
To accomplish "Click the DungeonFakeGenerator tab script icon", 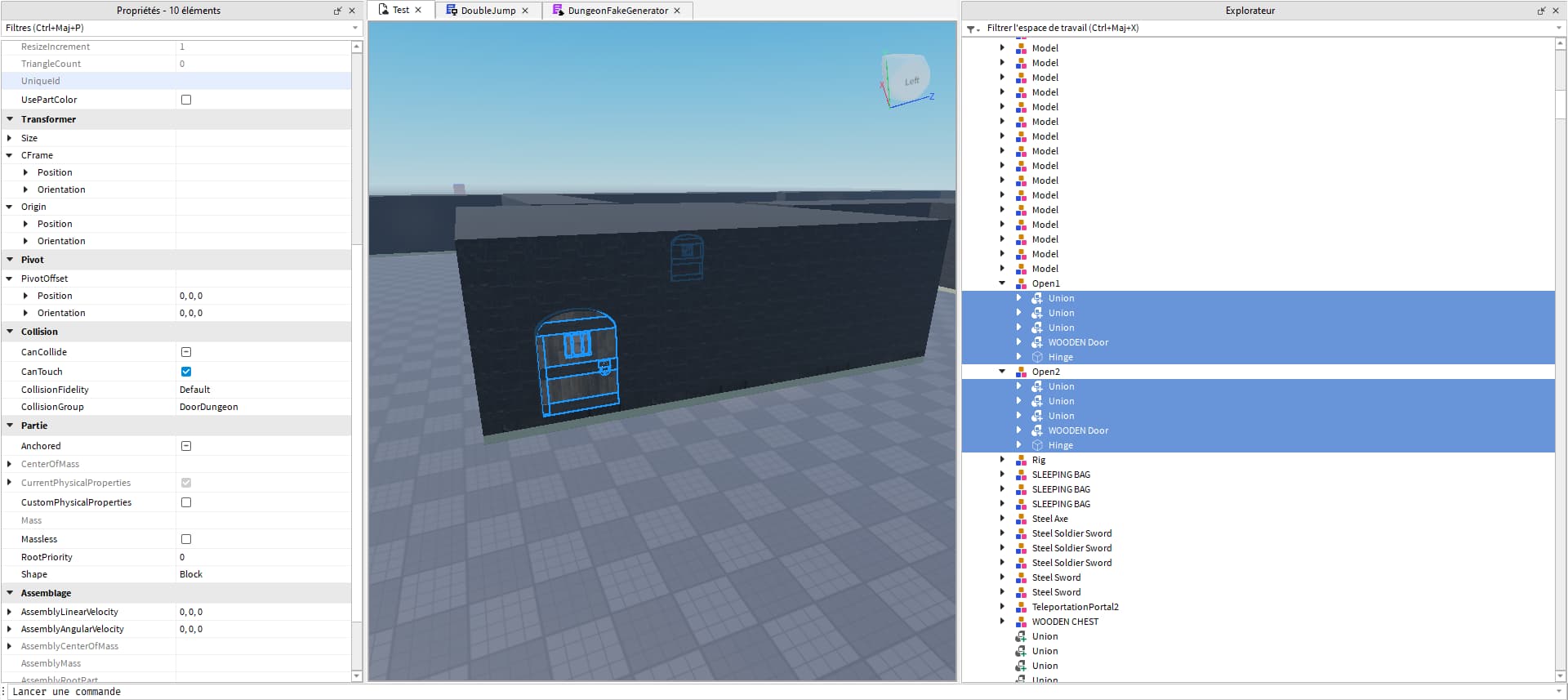I will tap(558, 10).
